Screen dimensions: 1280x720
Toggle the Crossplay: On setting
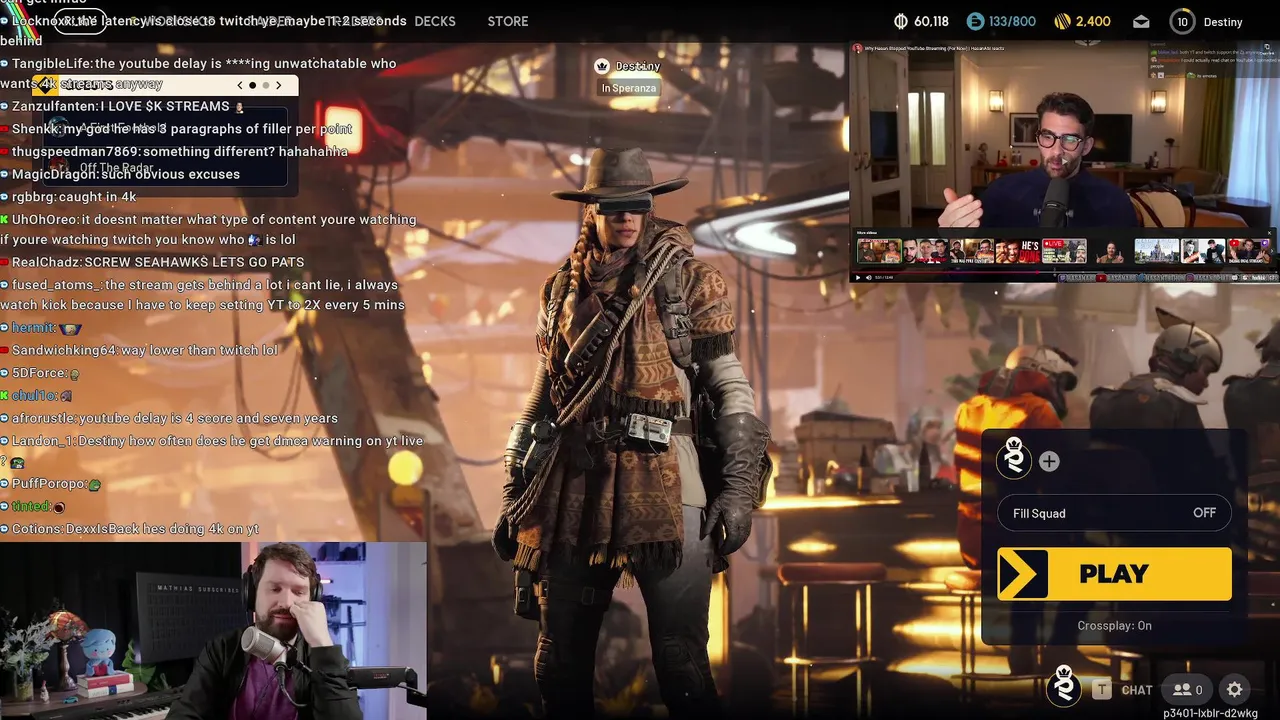pyautogui.click(x=1114, y=625)
